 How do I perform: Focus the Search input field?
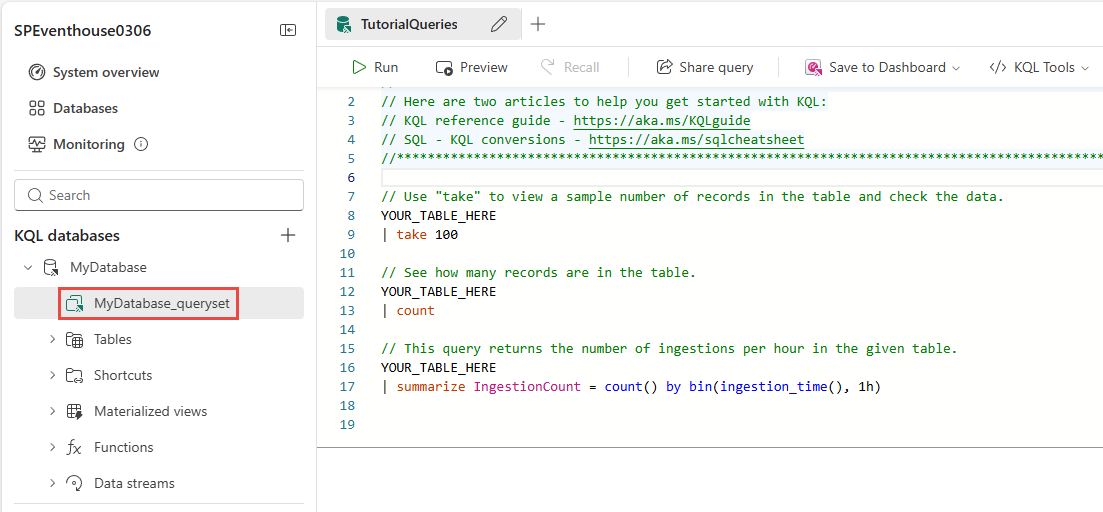159,195
